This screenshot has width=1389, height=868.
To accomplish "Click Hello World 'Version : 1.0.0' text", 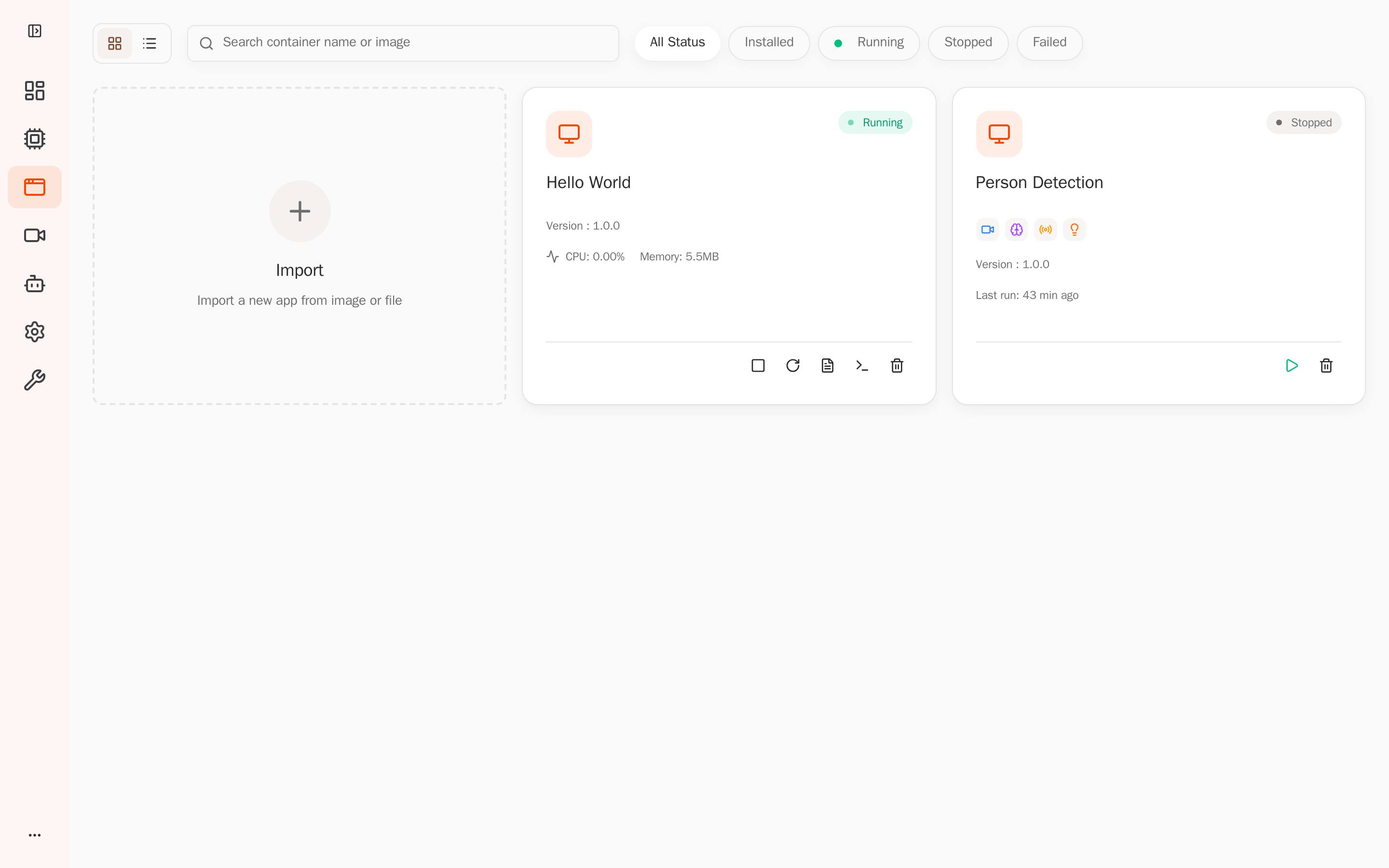I will (583, 226).
